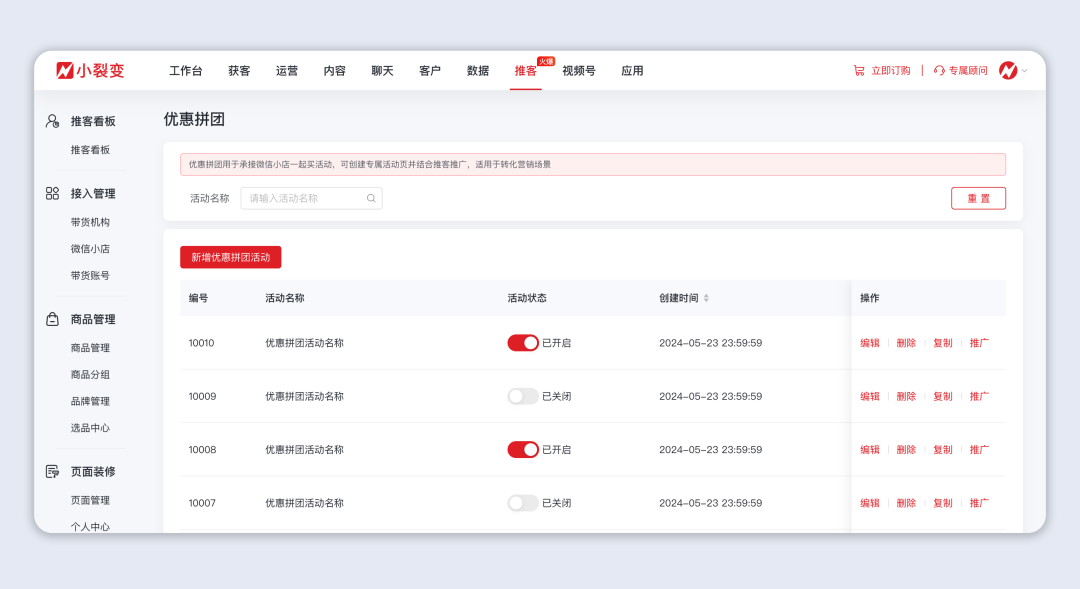
Task: Select the 商品管理 bag icon in sidebar
Action: click(52, 319)
